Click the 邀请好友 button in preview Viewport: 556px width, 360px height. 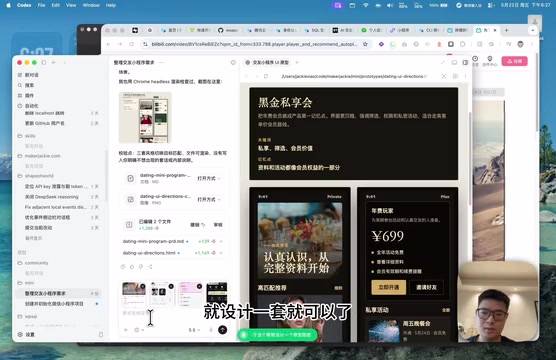[x=427, y=287]
